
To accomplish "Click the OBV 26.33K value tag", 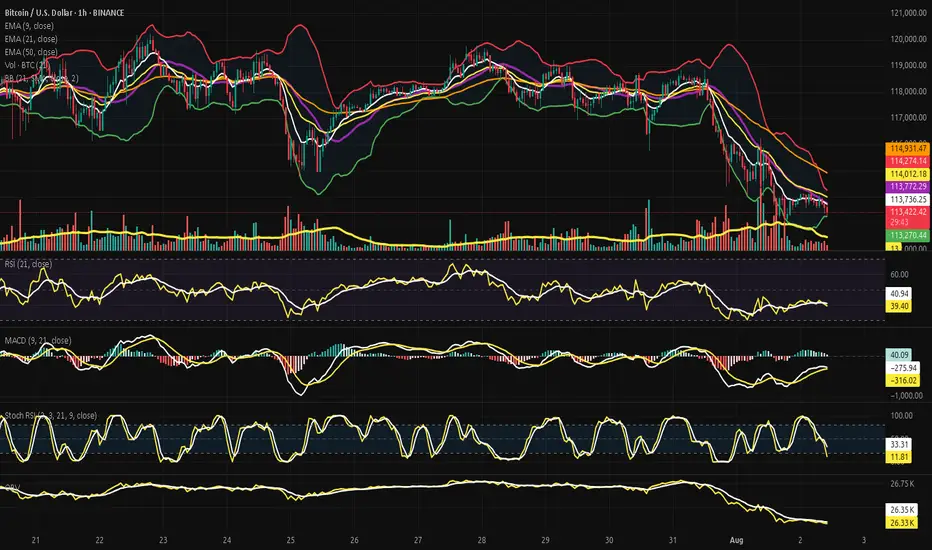I will tap(902, 523).
